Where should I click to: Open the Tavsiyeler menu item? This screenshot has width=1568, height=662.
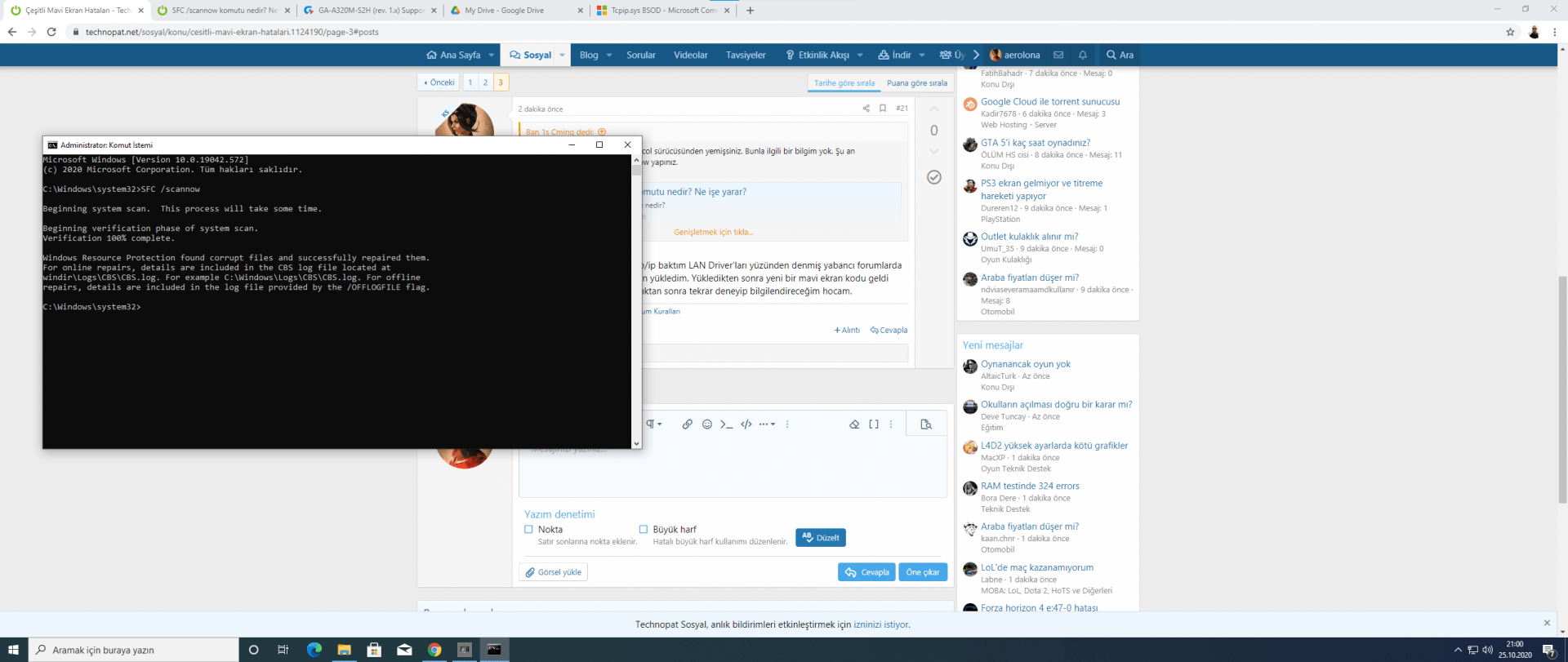[x=746, y=55]
